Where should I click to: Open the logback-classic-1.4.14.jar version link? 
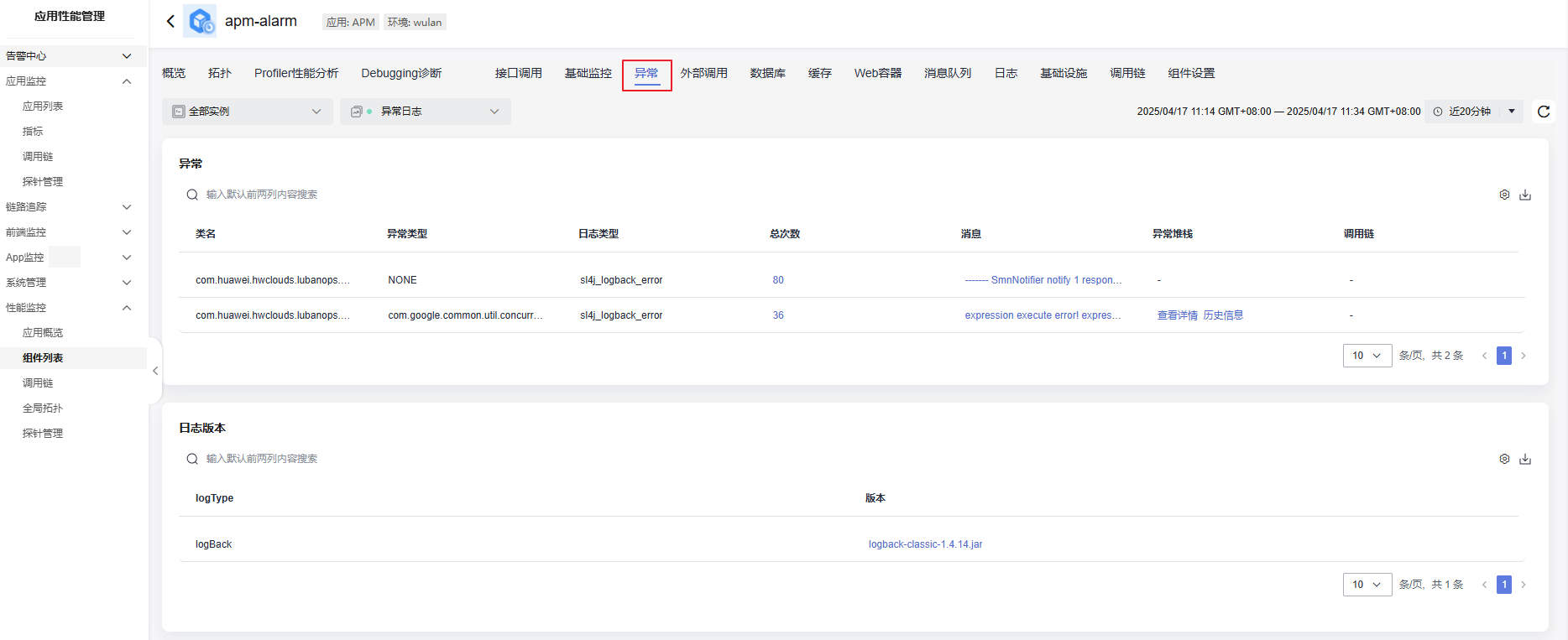(925, 544)
